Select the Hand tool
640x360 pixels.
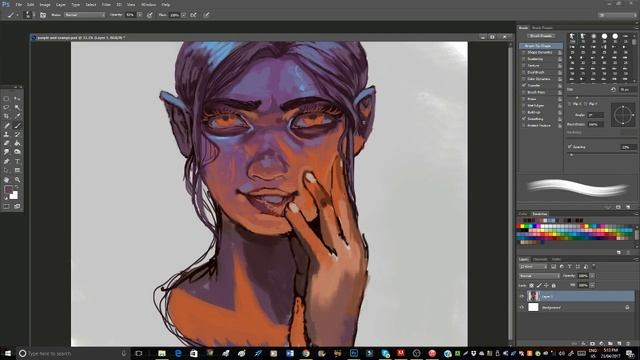pyautogui.click(x=6, y=180)
